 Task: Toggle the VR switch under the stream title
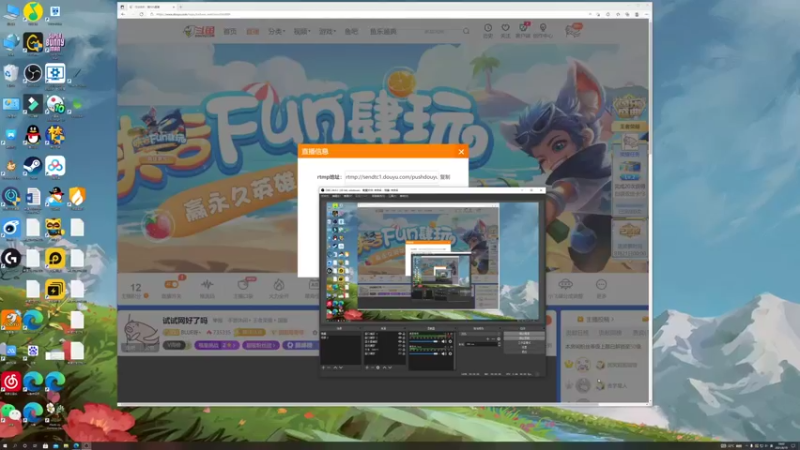177,345
